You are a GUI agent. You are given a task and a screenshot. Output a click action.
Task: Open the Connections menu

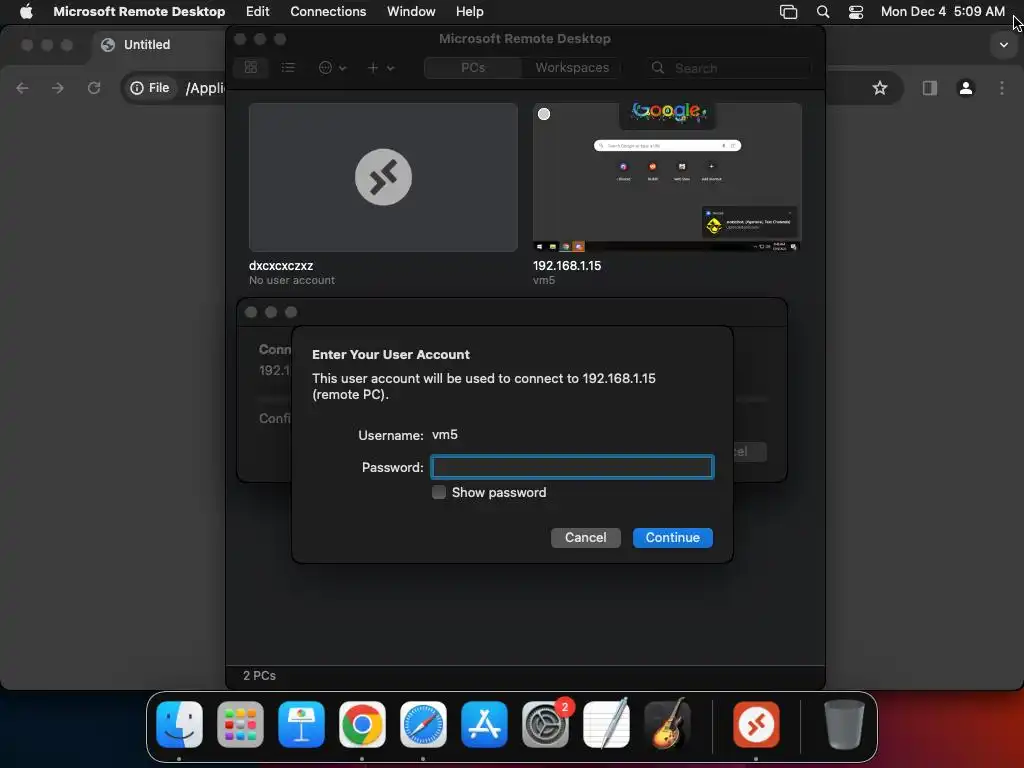pyautogui.click(x=328, y=12)
